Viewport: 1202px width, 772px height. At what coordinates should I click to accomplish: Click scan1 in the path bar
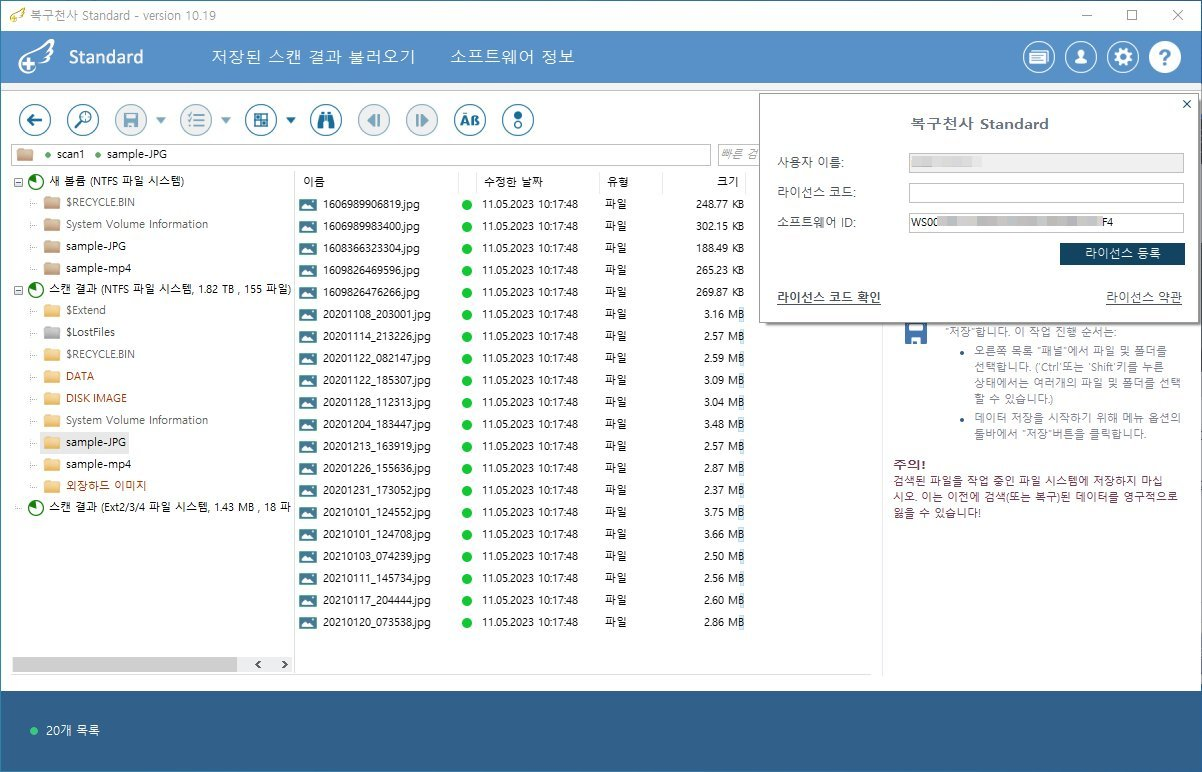tap(71, 155)
